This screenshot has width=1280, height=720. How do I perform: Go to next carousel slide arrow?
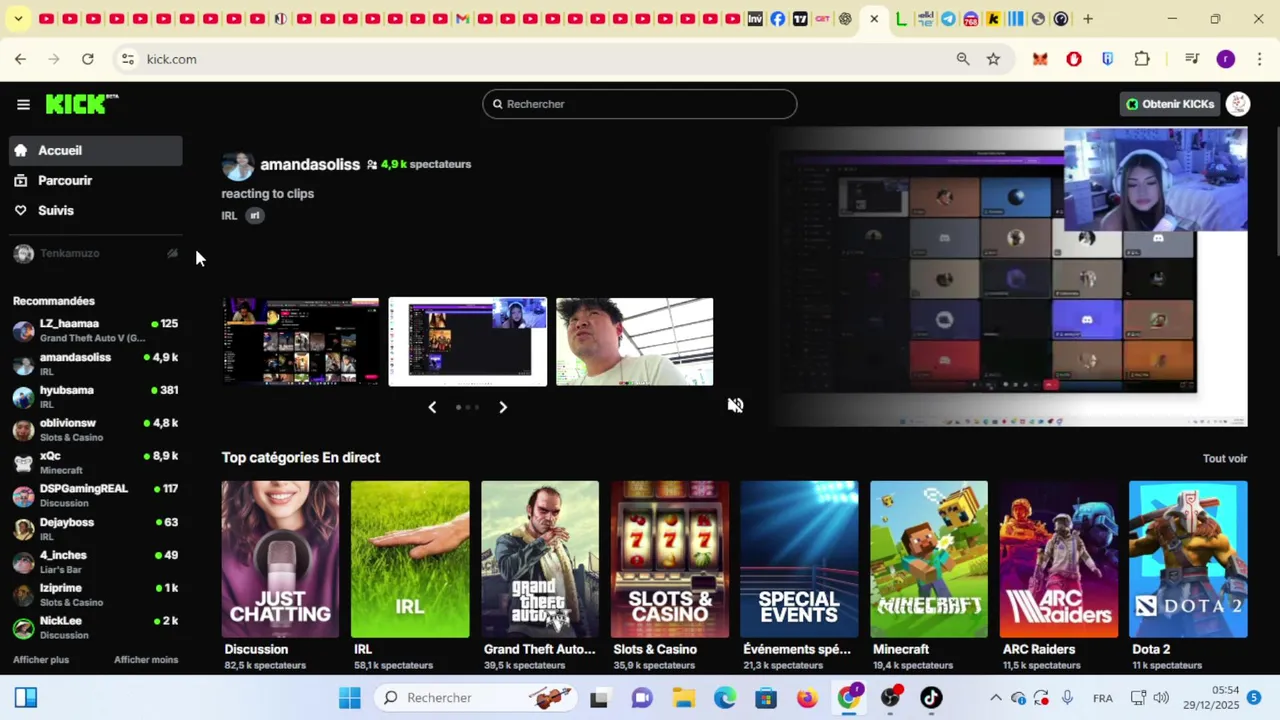(x=503, y=407)
